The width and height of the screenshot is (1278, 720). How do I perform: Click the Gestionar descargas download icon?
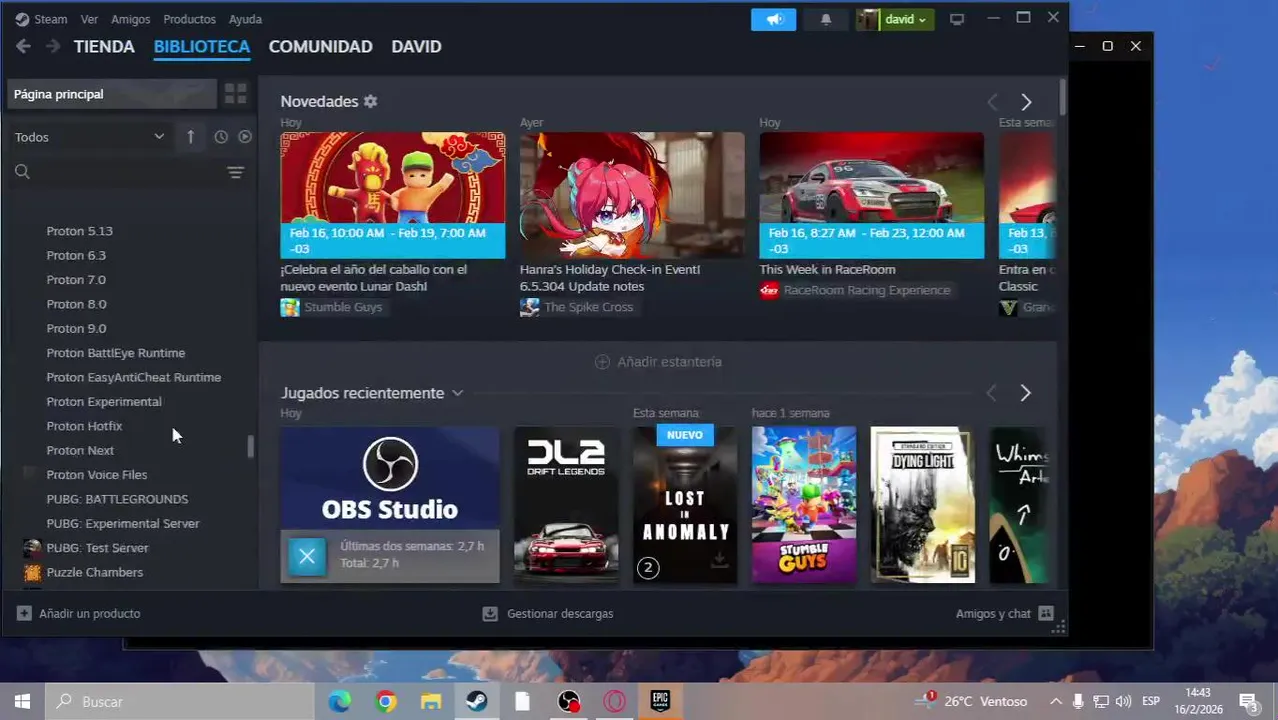pyautogui.click(x=490, y=614)
